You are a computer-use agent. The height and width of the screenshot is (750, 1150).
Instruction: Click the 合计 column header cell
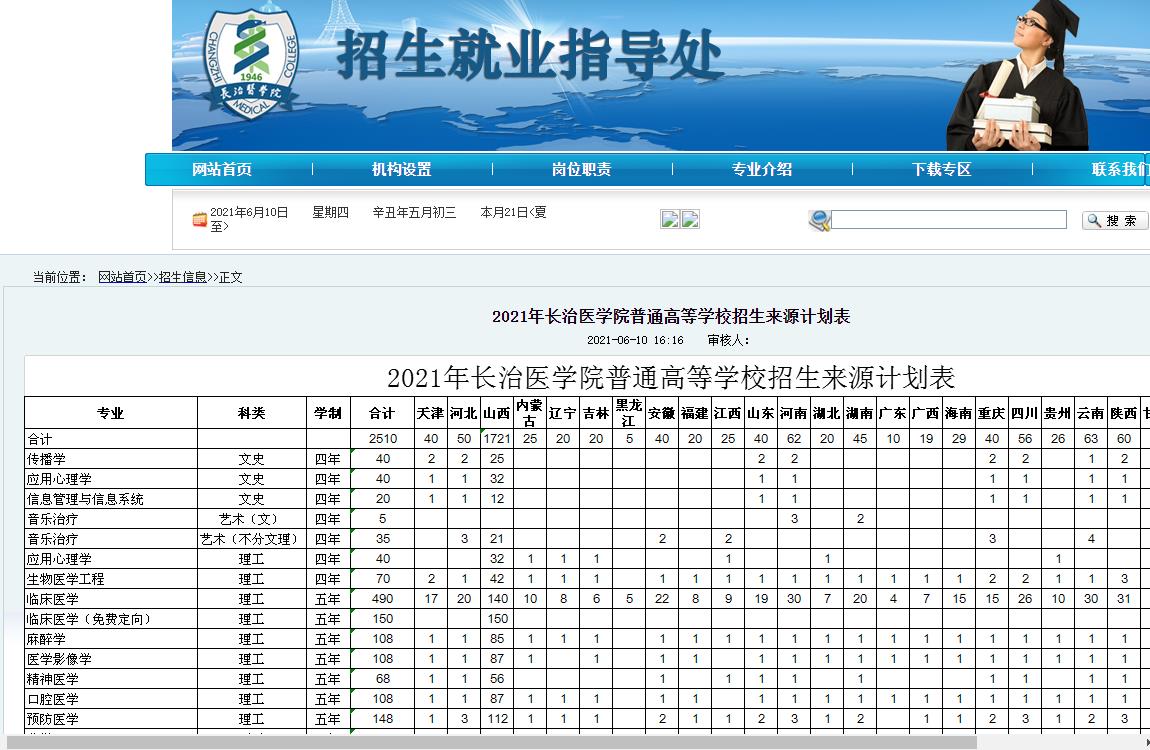382,413
